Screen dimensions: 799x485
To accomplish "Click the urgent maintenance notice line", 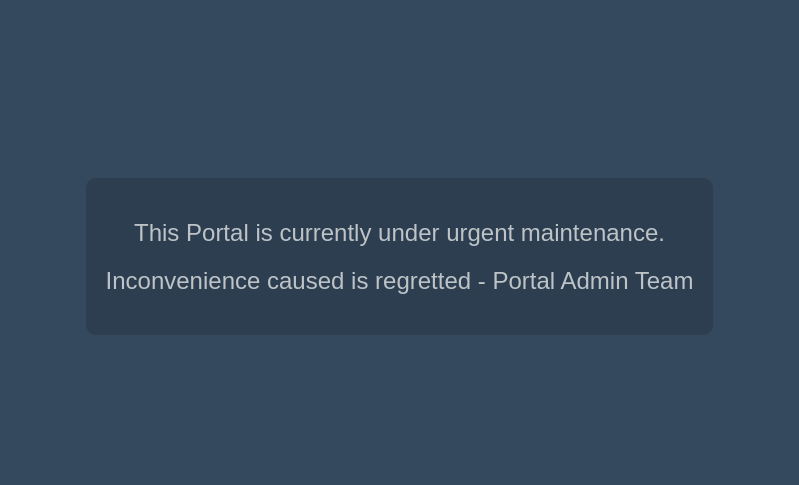I will [399, 233].
